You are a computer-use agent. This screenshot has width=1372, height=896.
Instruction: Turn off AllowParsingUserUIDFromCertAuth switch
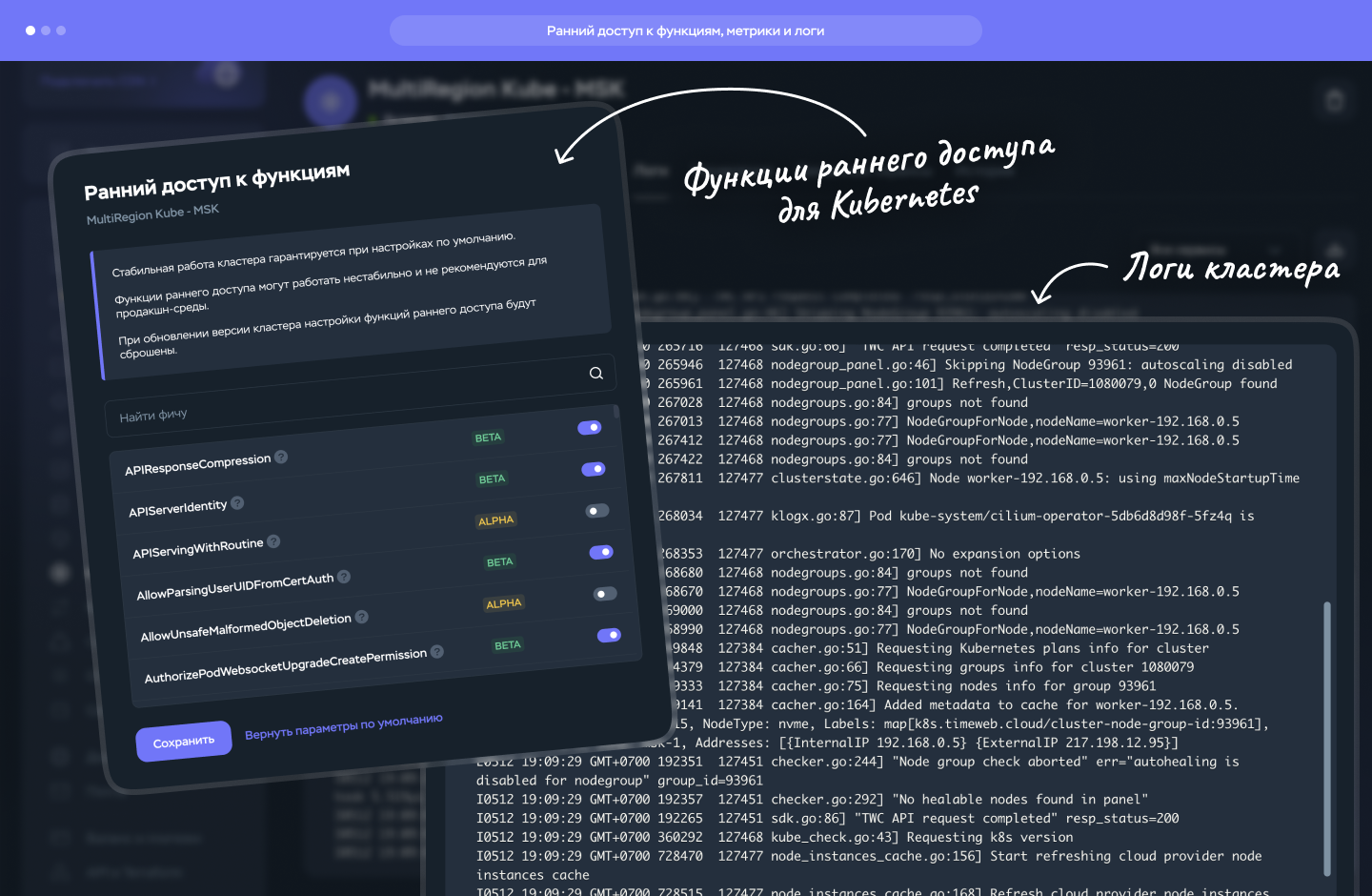tap(601, 552)
